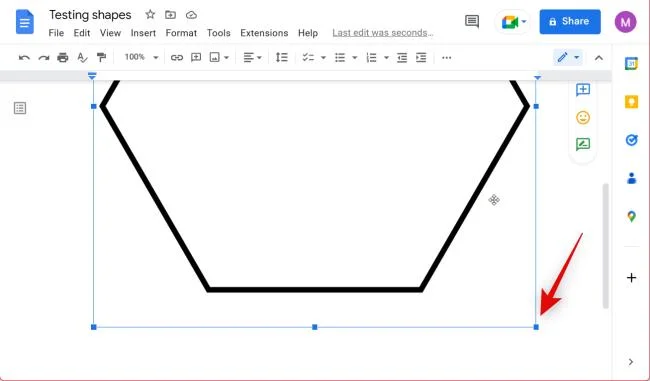Insert link using chain icon
The image size is (650, 381).
pos(177,58)
